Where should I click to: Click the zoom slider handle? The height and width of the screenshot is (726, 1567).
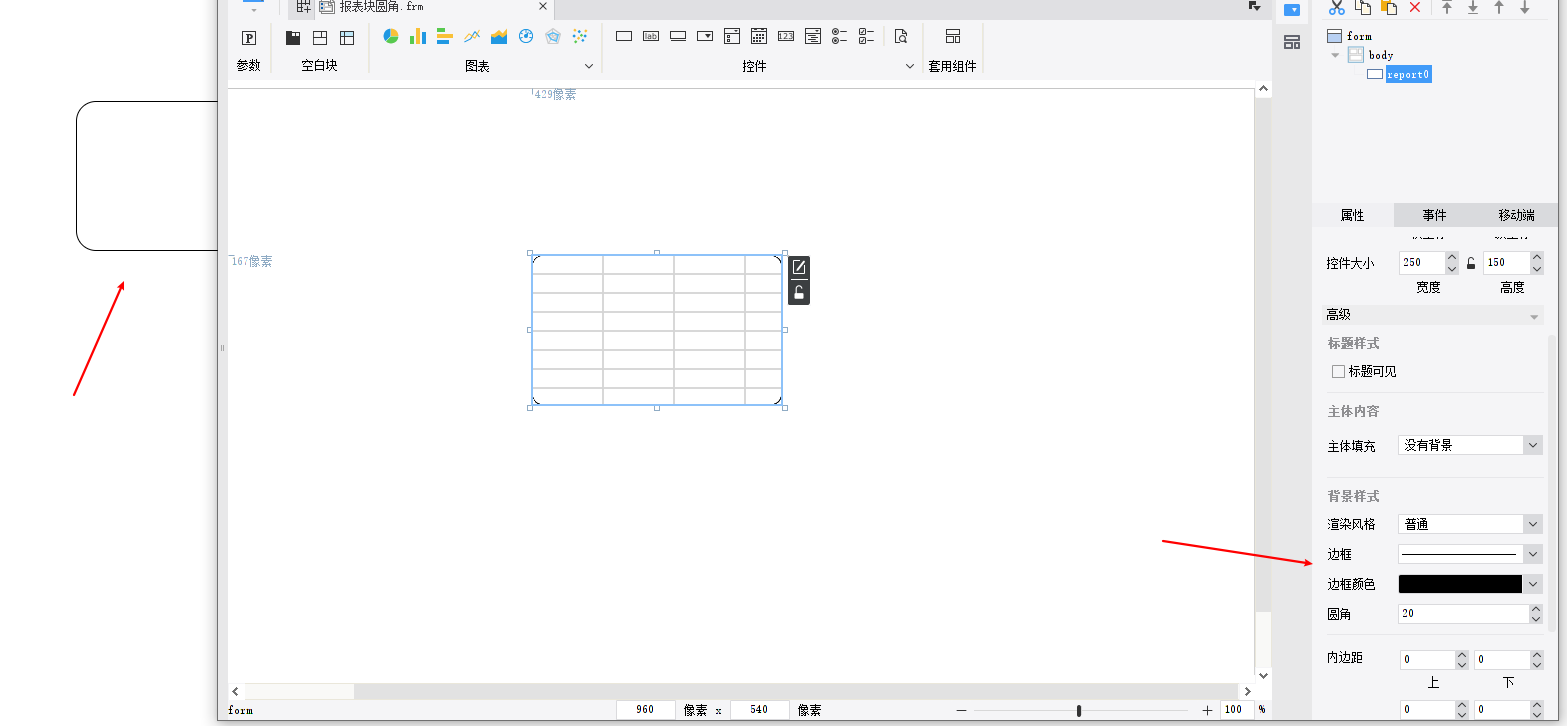tap(1078, 710)
